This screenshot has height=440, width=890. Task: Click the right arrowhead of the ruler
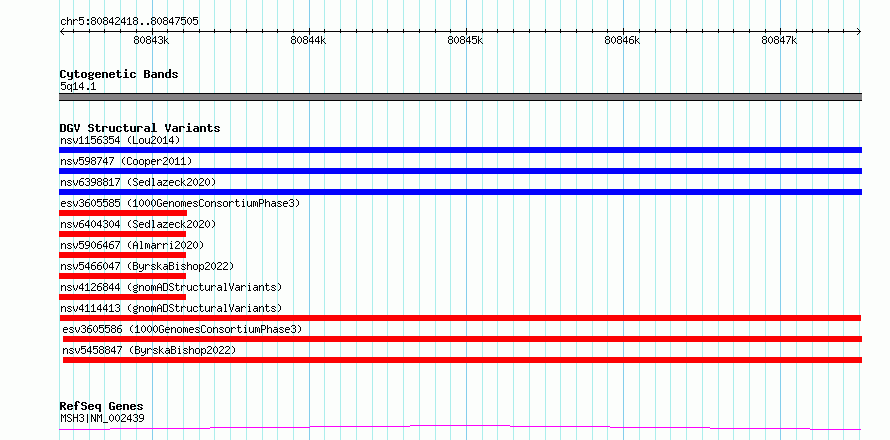coord(859,32)
